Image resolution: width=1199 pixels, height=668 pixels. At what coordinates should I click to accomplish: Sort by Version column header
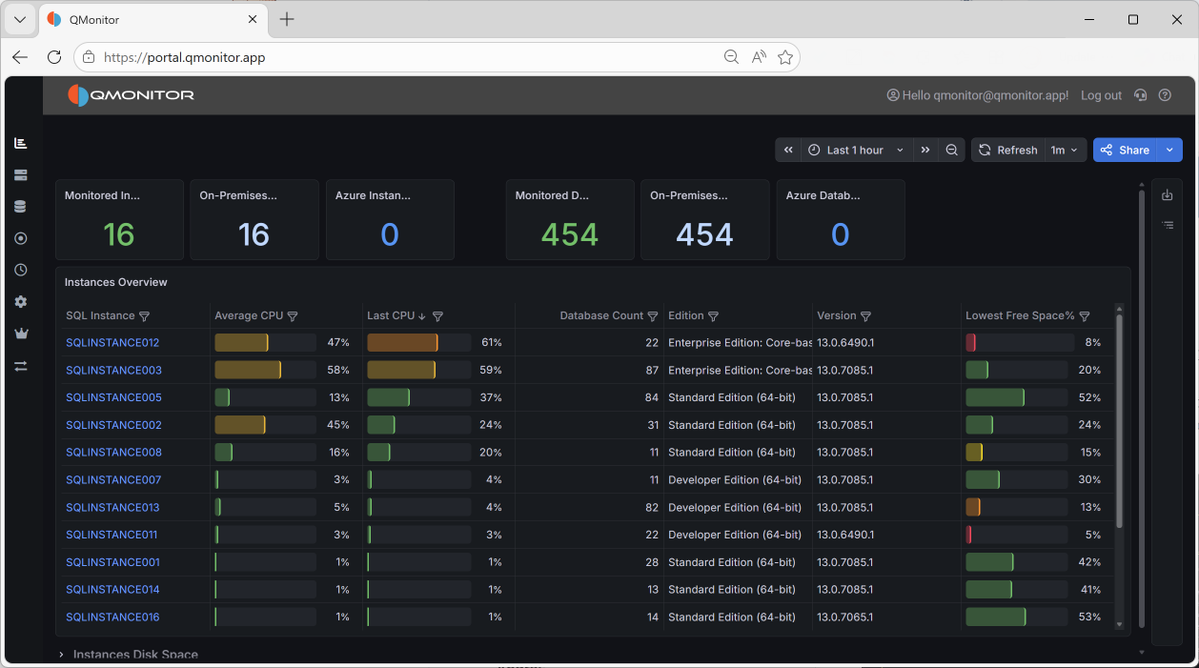click(837, 316)
